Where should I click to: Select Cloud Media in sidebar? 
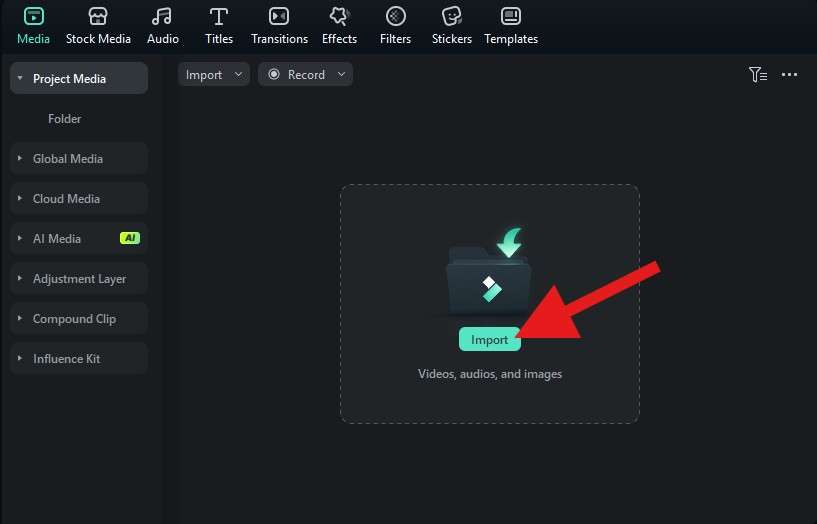pyautogui.click(x=79, y=198)
